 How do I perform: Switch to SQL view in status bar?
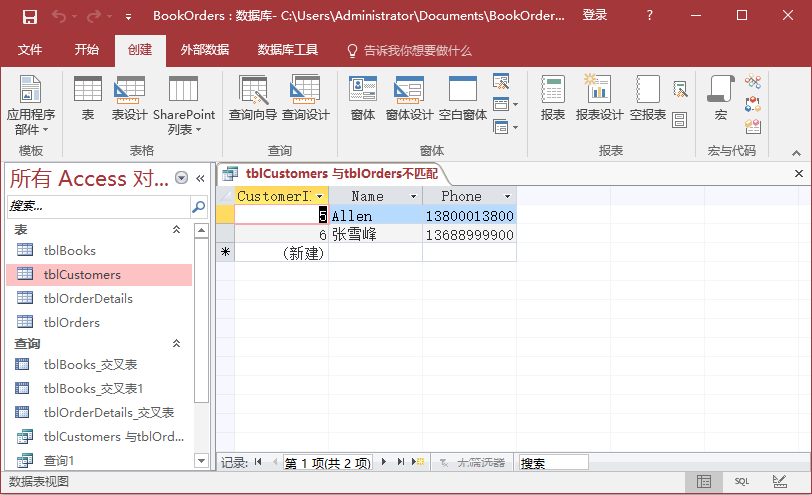click(741, 481)
